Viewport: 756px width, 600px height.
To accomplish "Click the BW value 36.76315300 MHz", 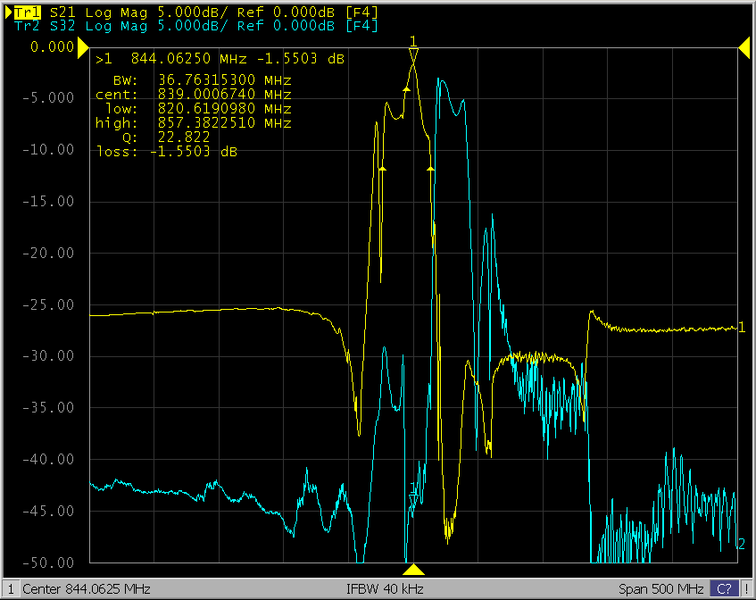I will (224, 80).
